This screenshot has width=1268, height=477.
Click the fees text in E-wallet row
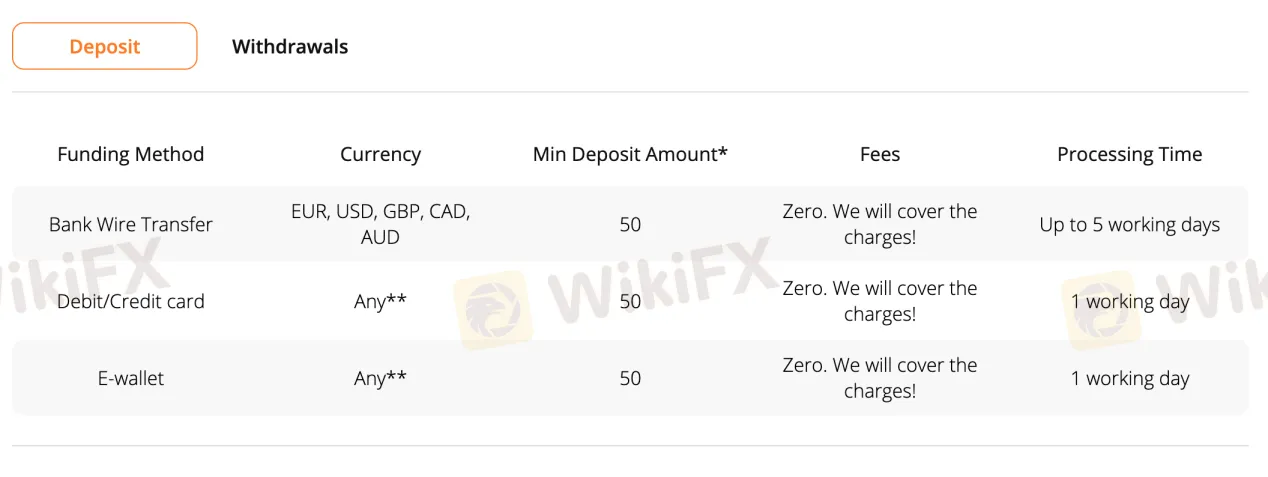(x=880, y=378)
